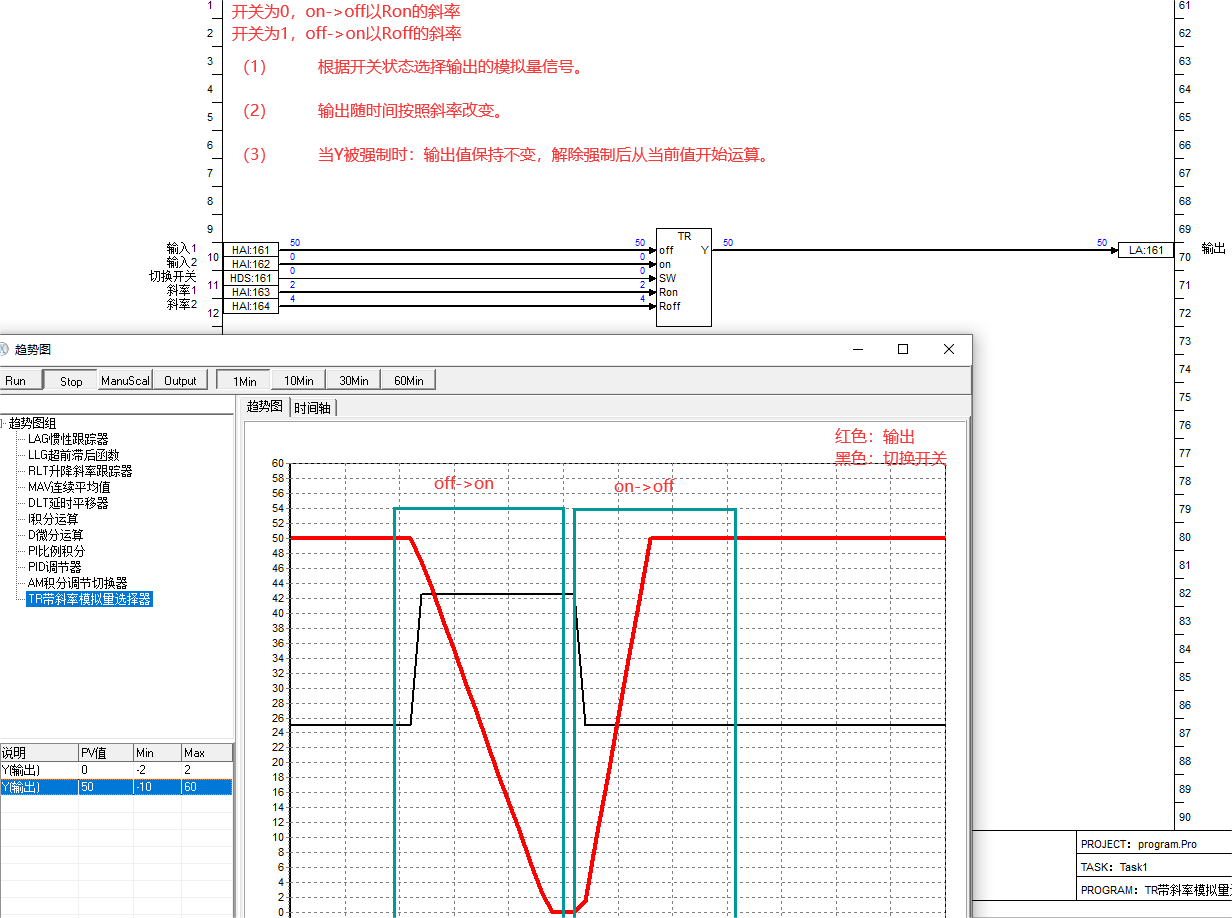Toggle the 1Min time range

click(x=245, y=381)
